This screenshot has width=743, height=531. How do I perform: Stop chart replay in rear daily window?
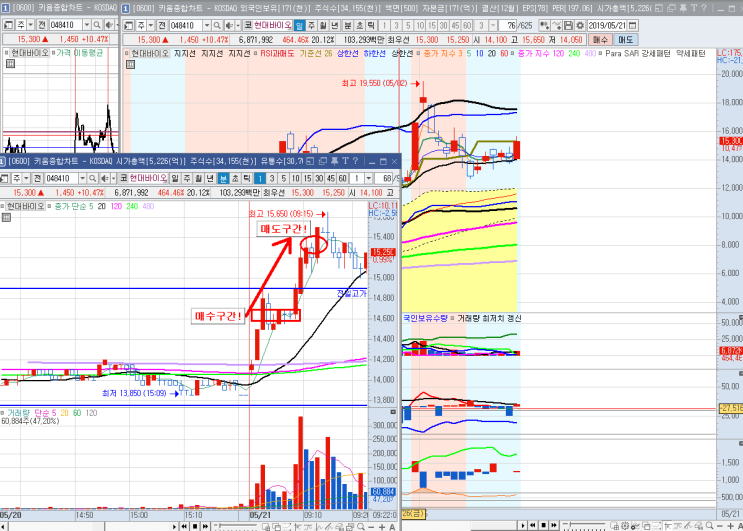[x=544, y=526]
